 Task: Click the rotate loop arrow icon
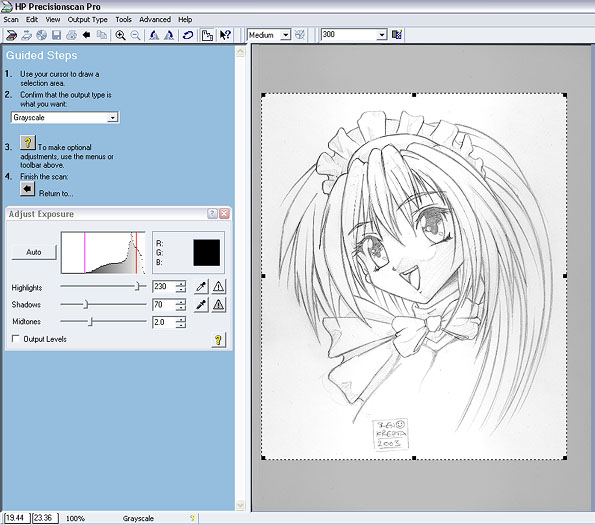pos(188,35)
